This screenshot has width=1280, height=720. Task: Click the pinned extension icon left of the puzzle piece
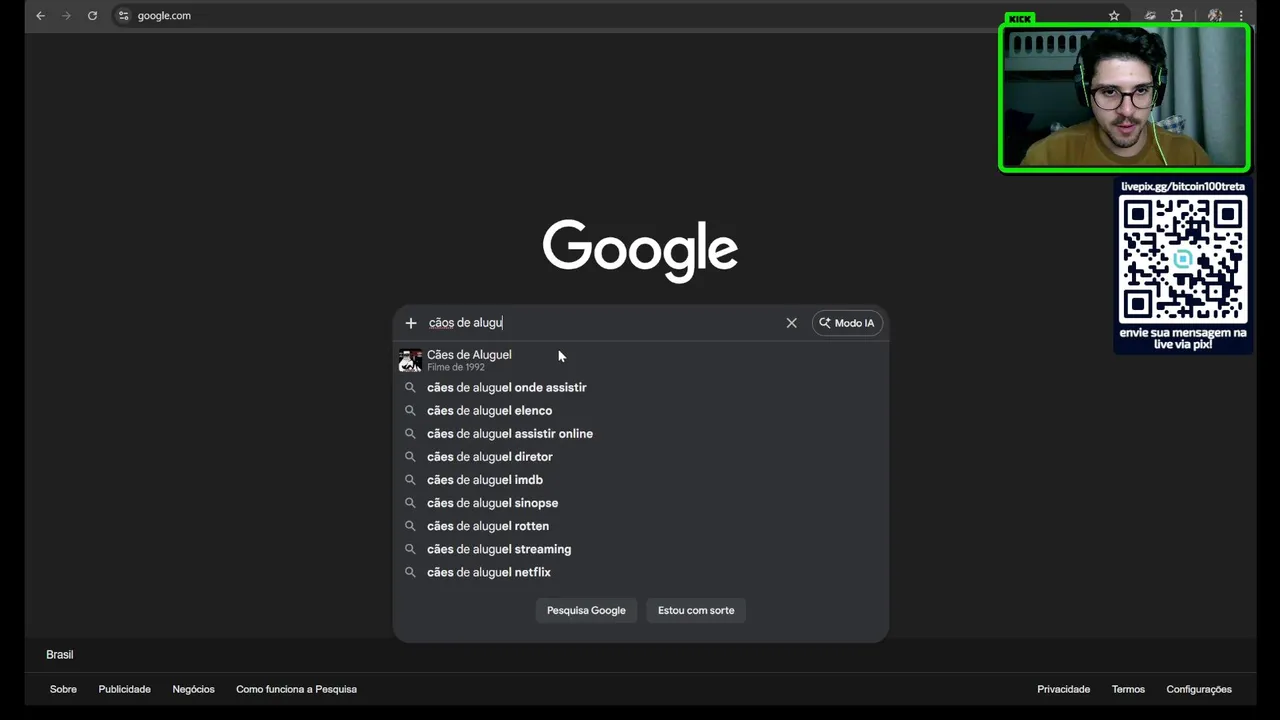(x=1150, y=16)
